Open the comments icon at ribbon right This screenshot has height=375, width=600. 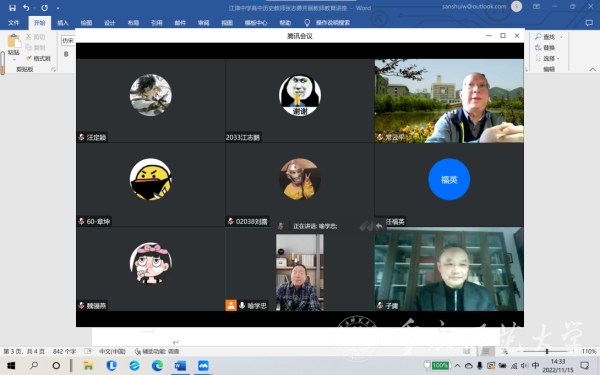pos(589,23)
